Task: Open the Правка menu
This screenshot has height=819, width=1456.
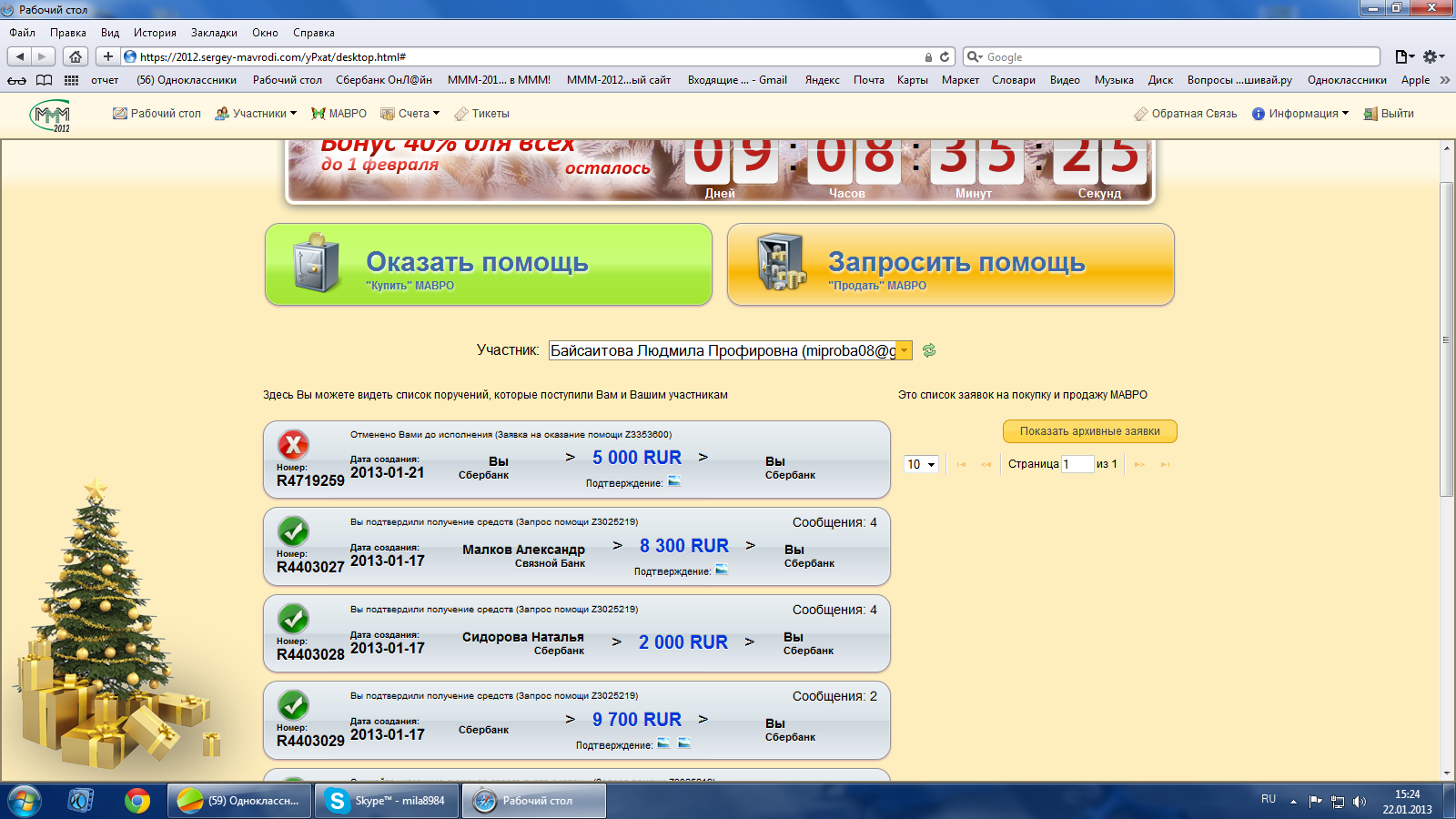Action: point(68,33)
